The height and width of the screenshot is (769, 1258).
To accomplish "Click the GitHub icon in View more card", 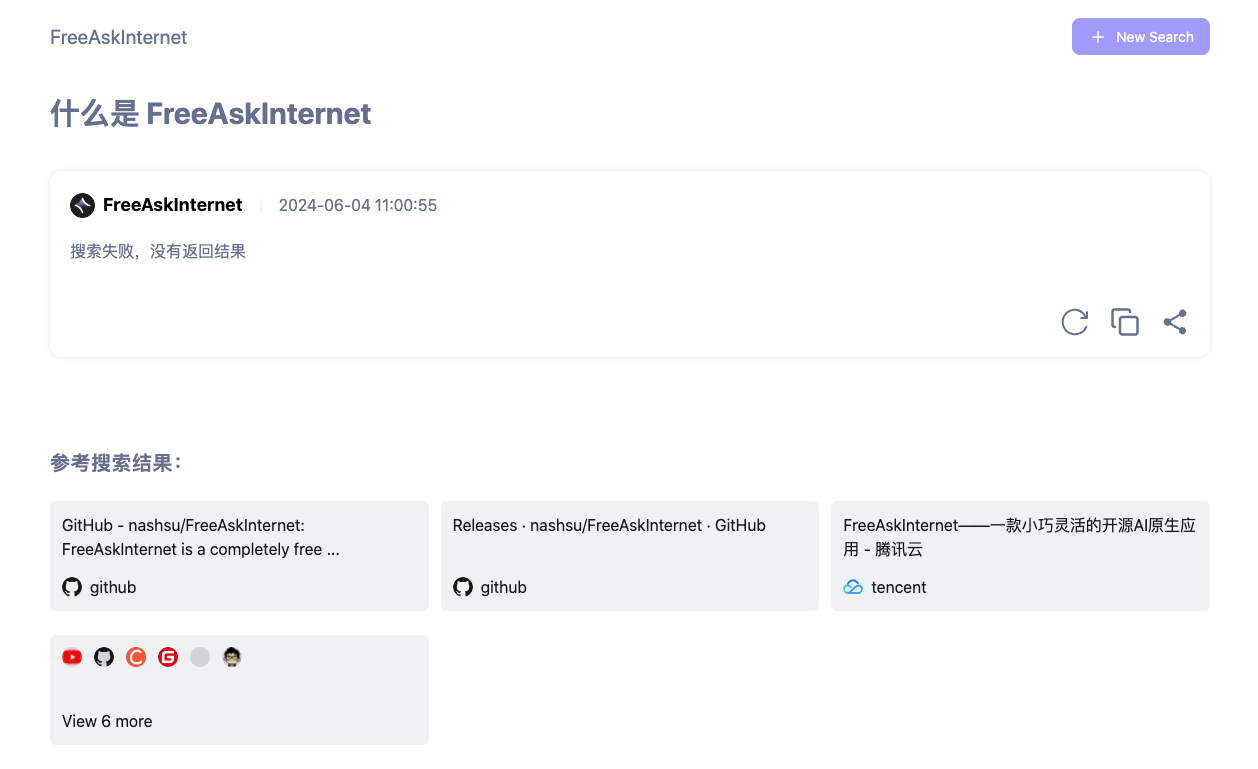I will 104,657.
